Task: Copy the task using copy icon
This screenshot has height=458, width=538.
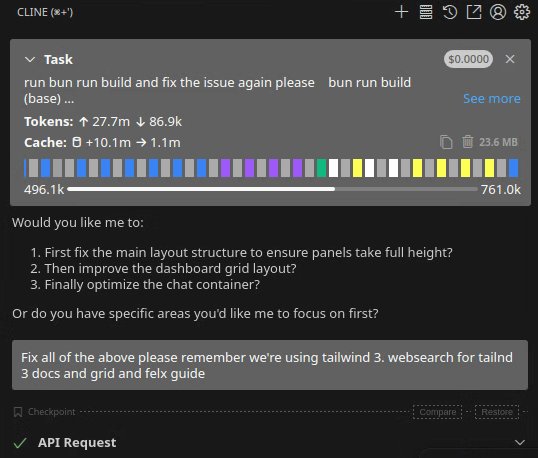Action: coord(446,142)
